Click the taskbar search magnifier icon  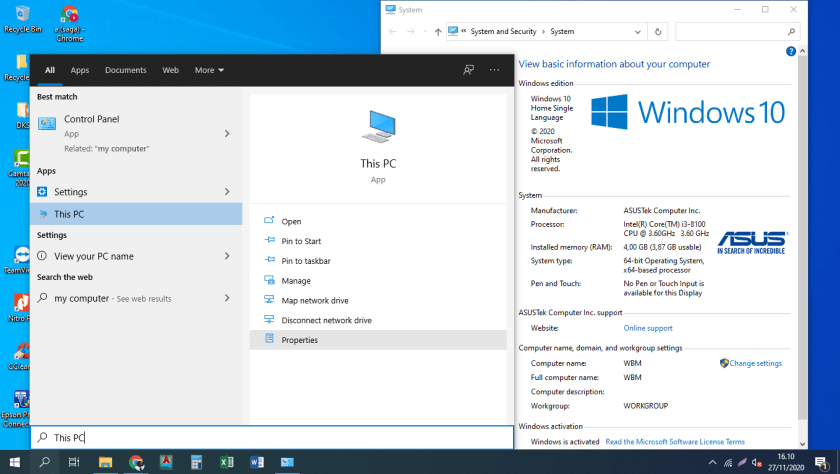click(x=45, y=462)
